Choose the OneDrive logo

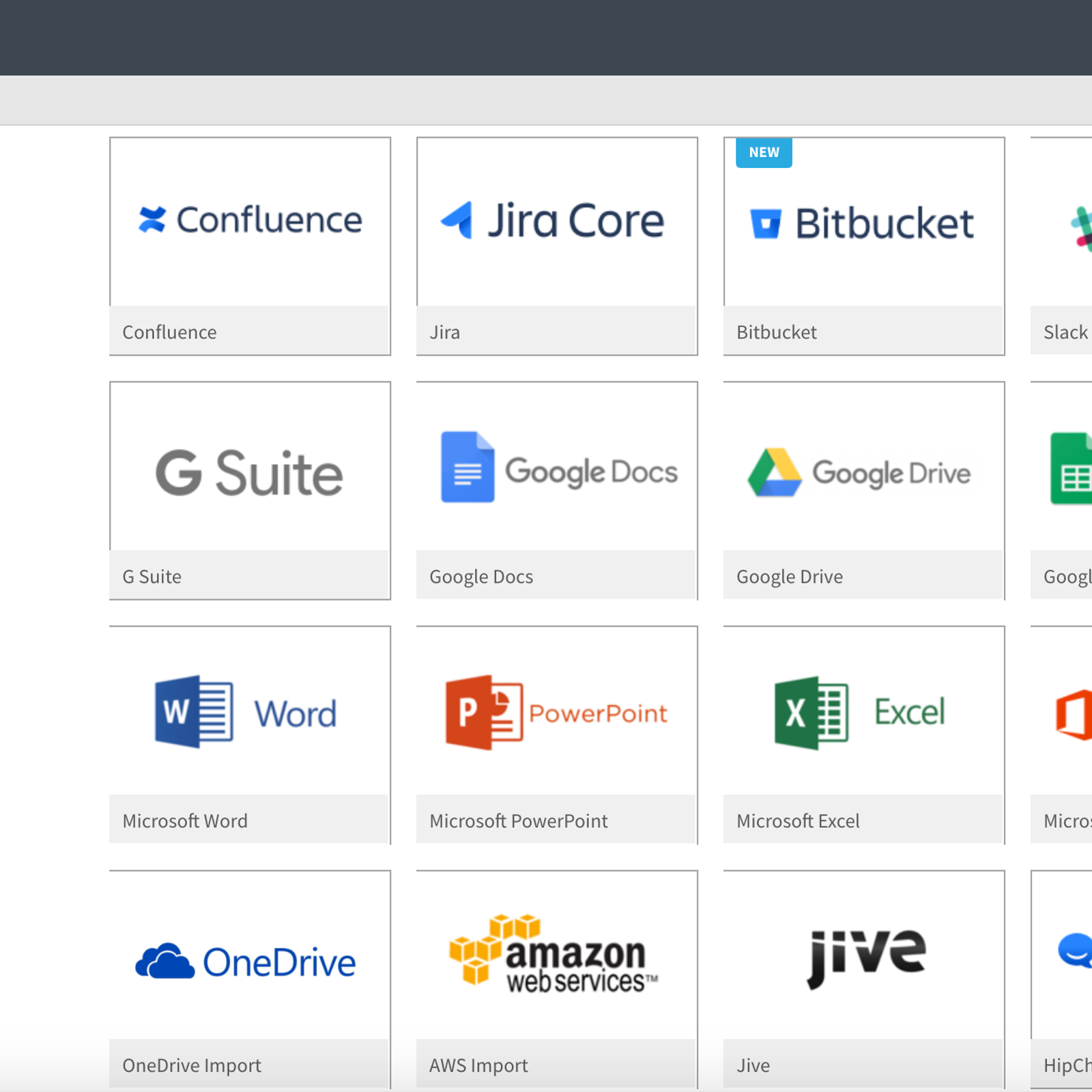click(x=246, y=961)
